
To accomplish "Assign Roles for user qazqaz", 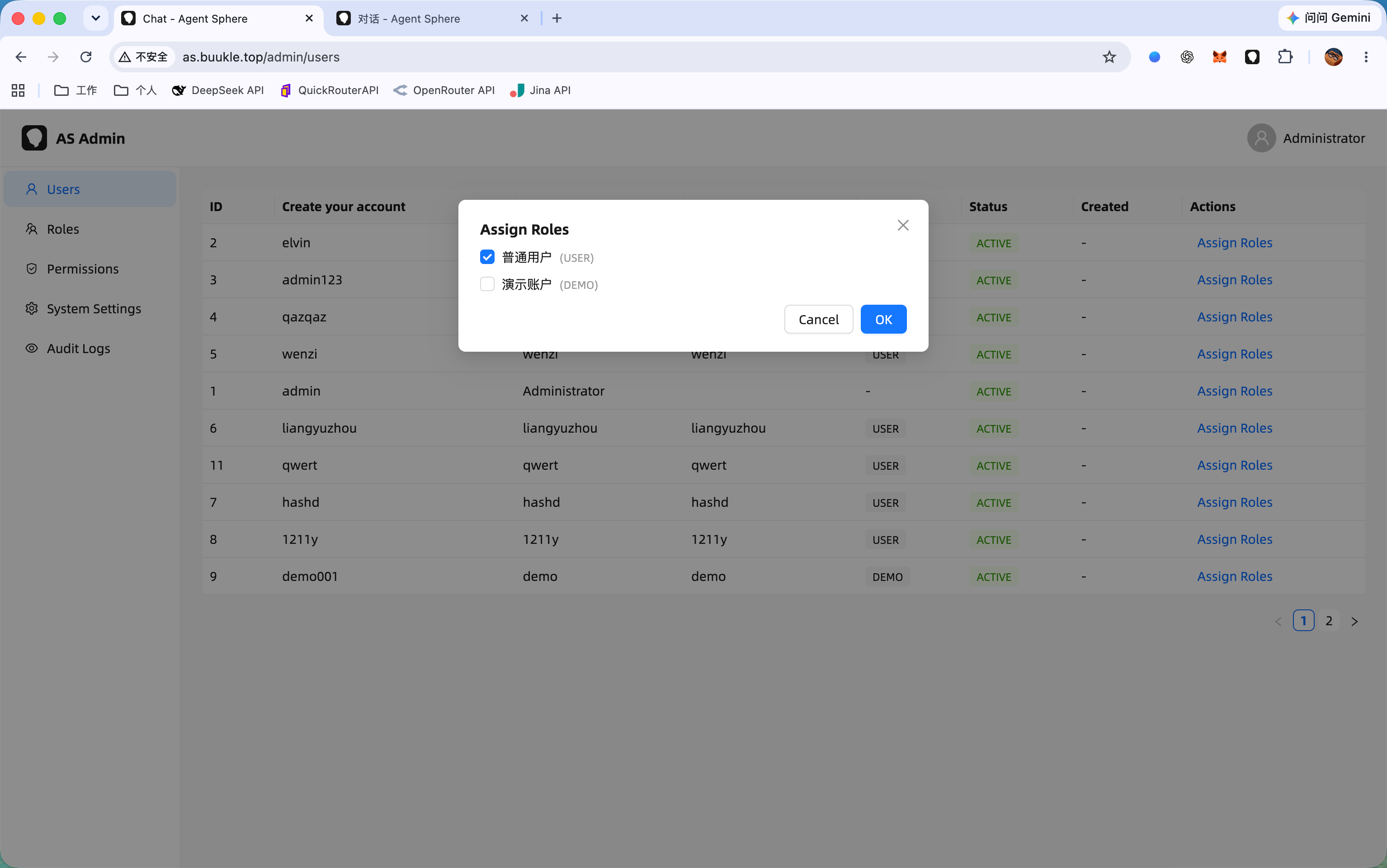I will point(1234,317).
